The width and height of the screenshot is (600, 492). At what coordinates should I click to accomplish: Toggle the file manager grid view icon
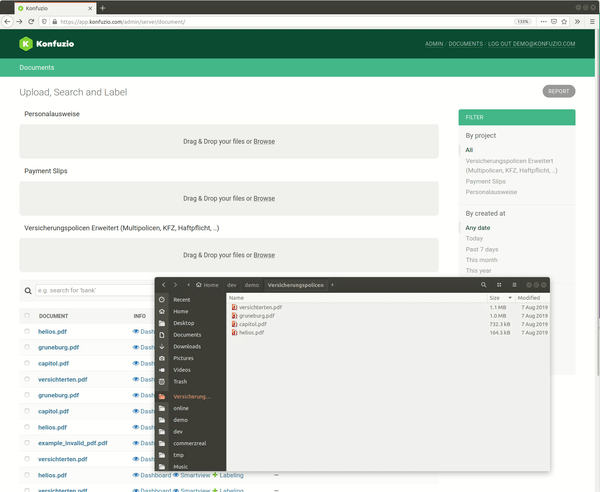[x=500, y=285]
